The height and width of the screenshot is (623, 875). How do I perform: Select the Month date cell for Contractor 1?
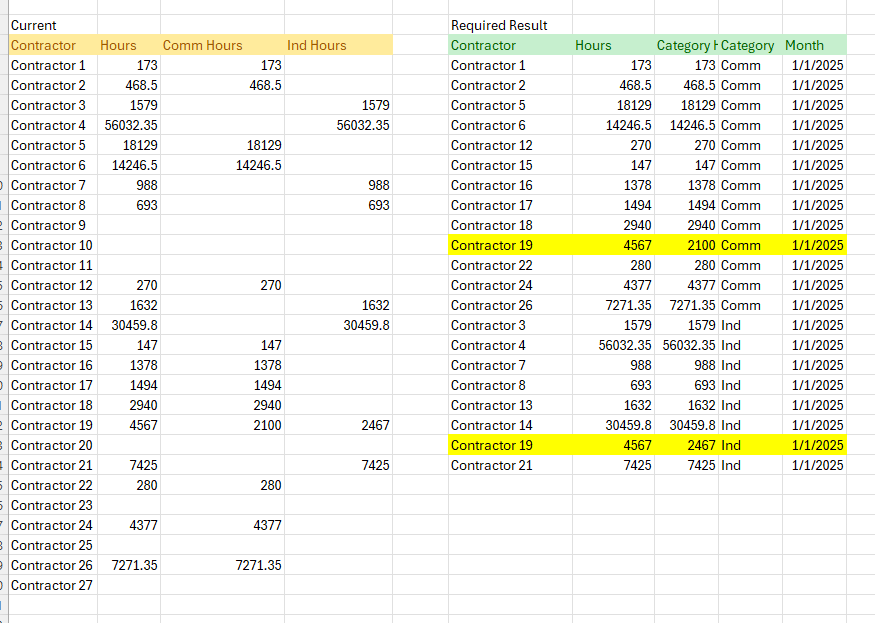click(x=817, y=65)
